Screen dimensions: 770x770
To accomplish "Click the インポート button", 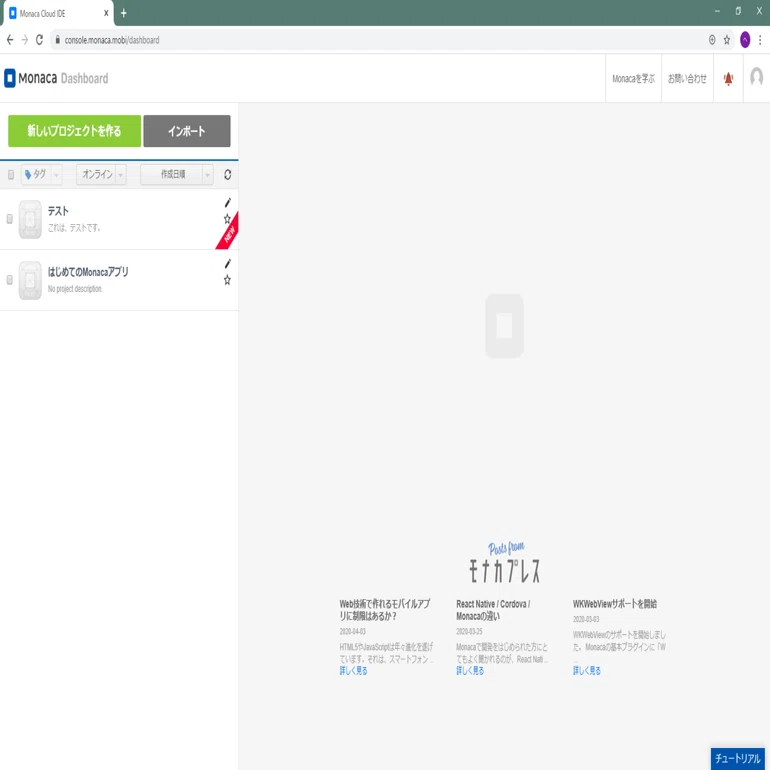I will tap(187, 131).
